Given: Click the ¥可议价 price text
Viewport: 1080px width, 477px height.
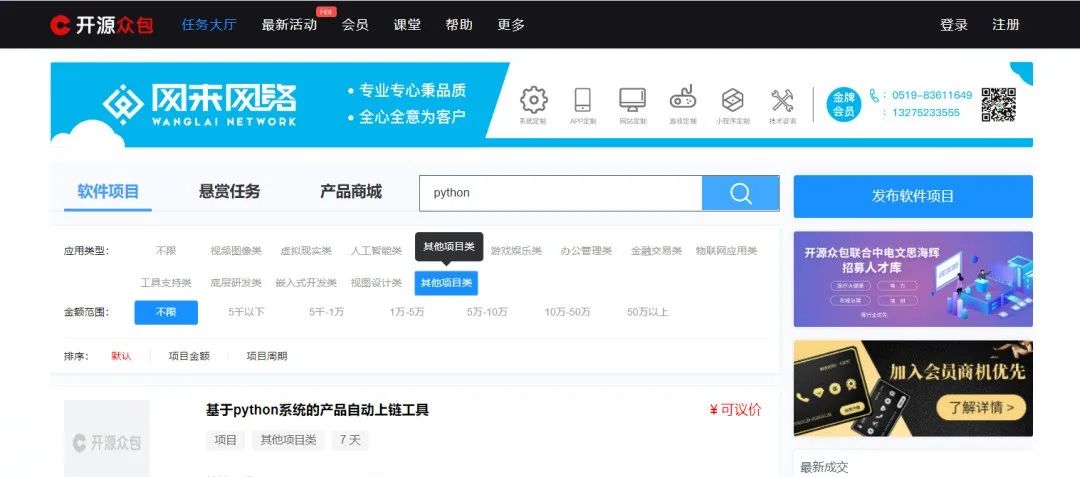Looking at the screenshot, I should [736, 410].
